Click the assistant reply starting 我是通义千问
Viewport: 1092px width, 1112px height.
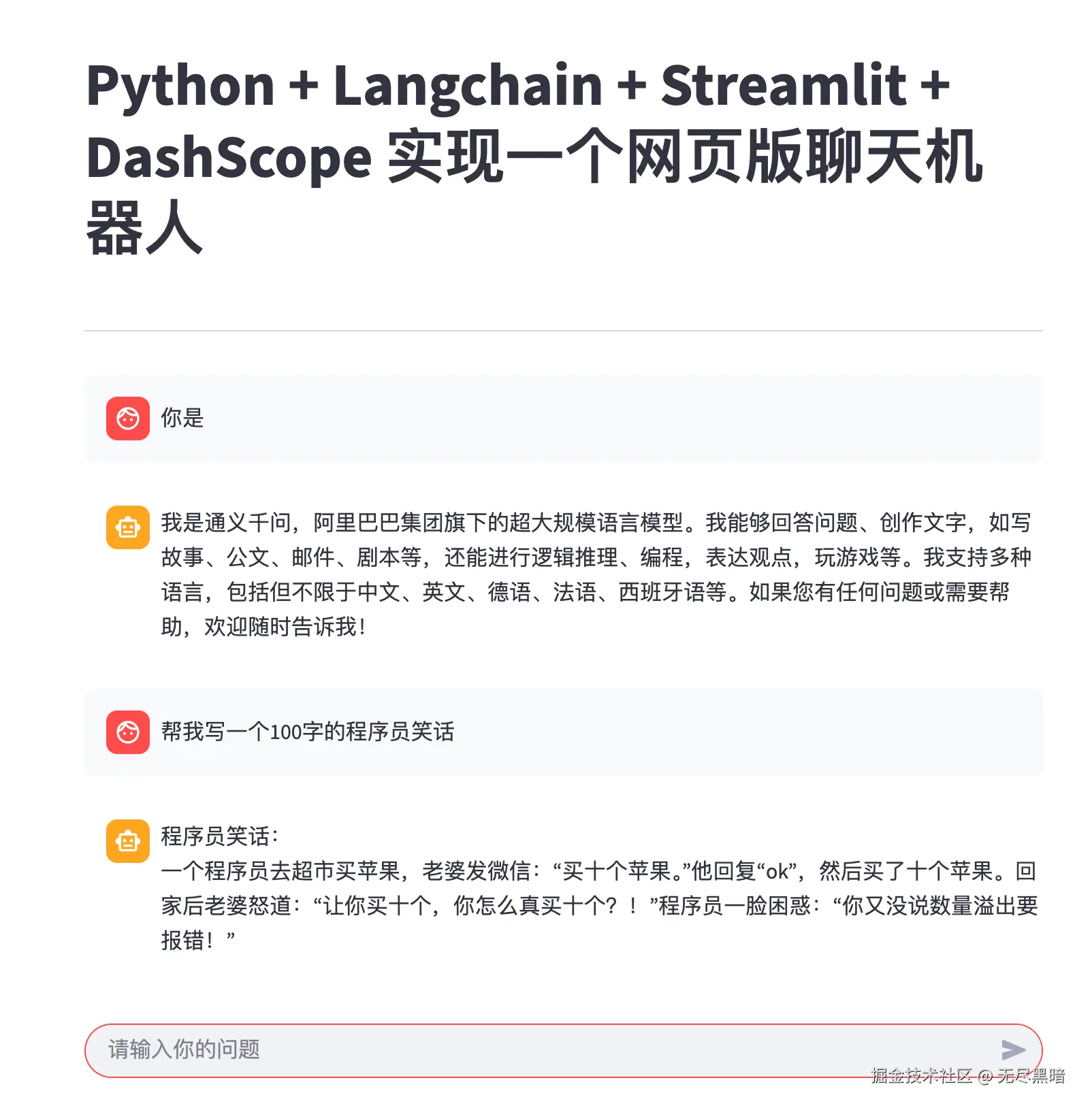[596, 574]
